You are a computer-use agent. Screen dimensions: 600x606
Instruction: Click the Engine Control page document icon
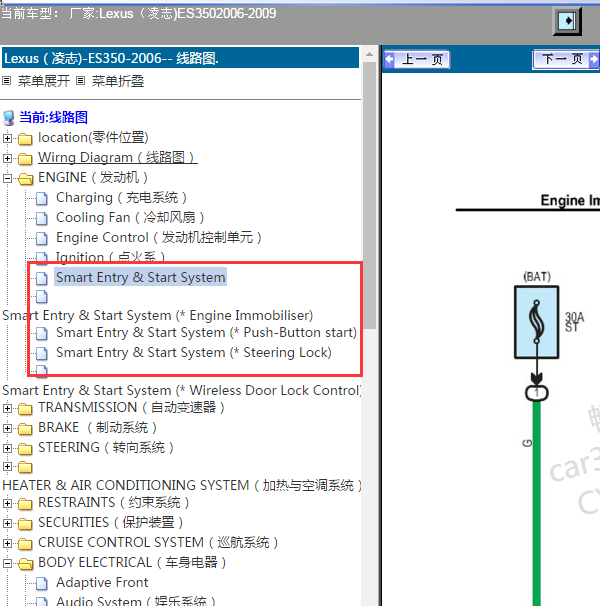coord(42,239)
